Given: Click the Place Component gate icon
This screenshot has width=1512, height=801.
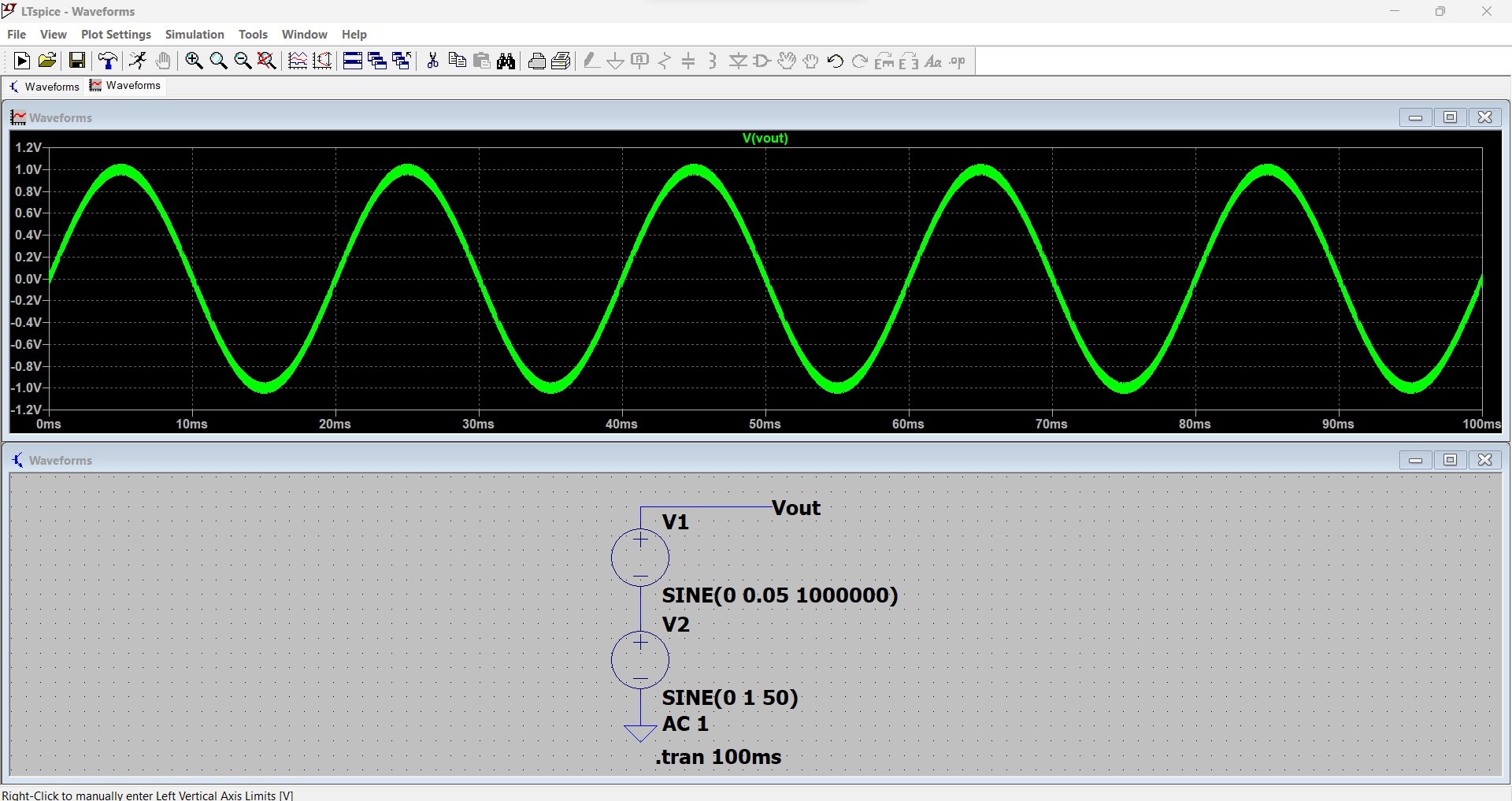Looking at the screenshot, I should (x=762, y=61).
